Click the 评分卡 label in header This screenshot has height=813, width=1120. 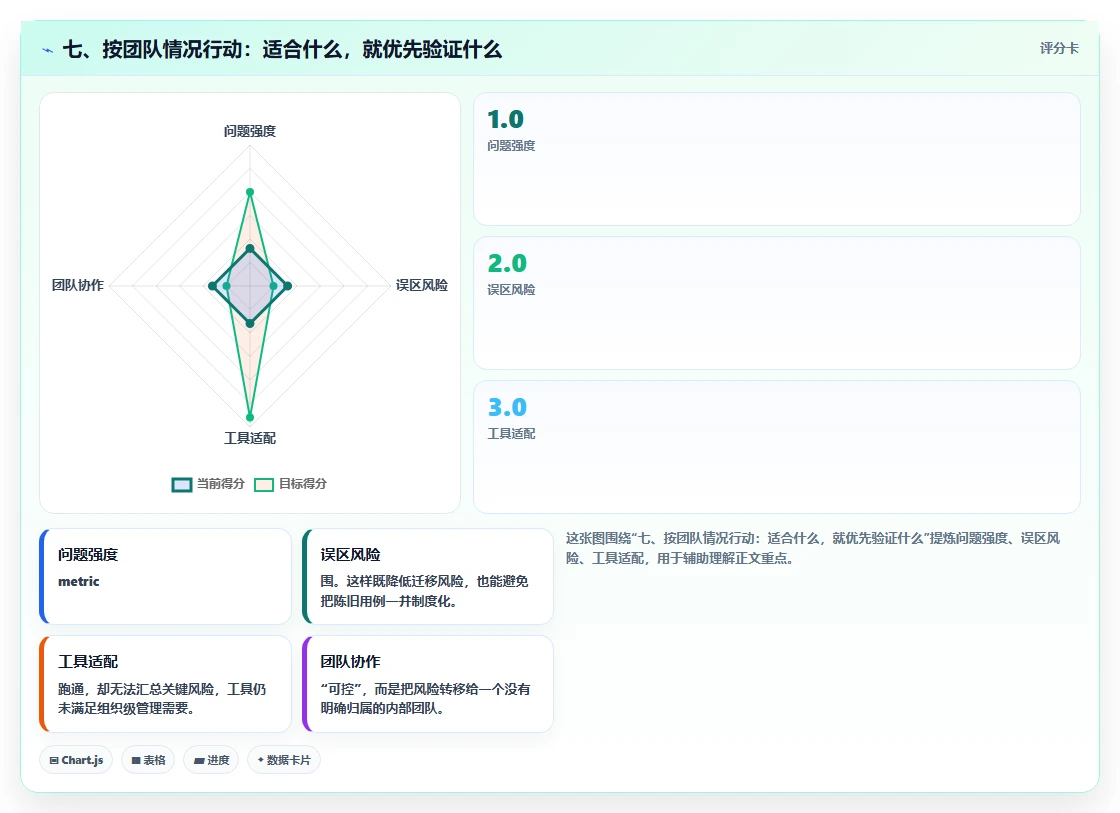point(1059,48)
